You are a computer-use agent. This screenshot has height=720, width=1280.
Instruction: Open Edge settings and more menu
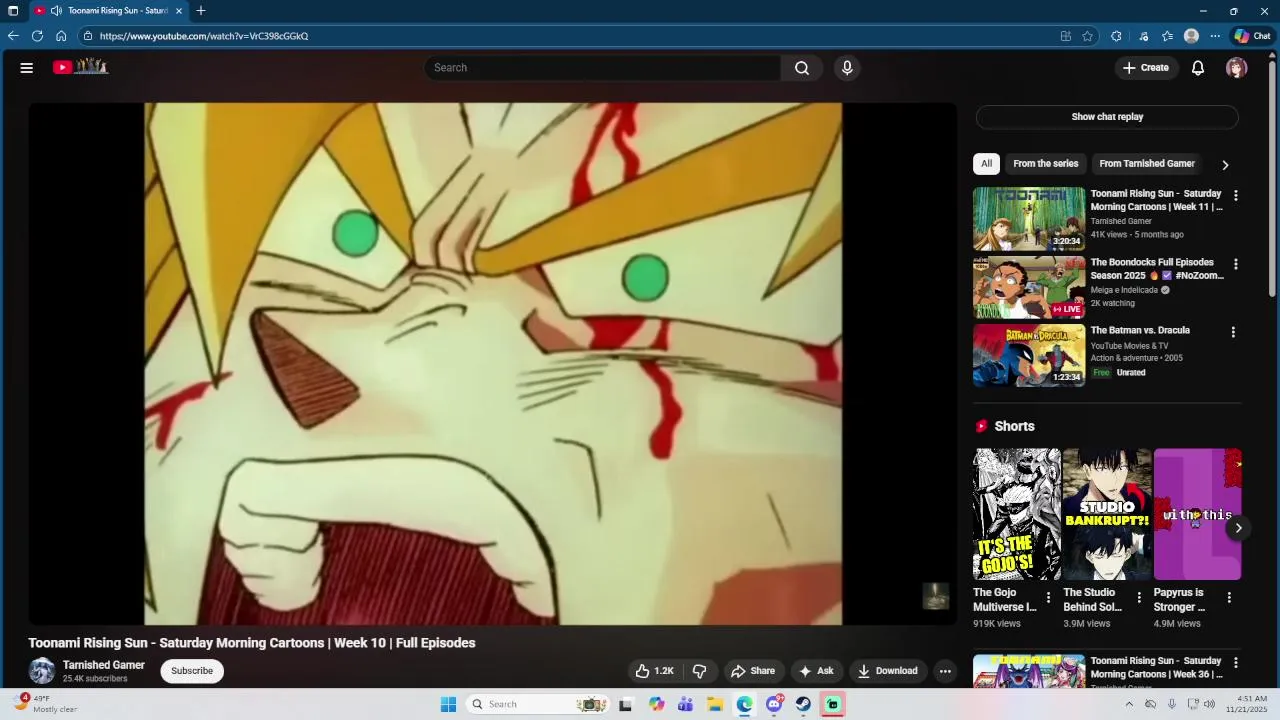click(x=1215, y=36)
